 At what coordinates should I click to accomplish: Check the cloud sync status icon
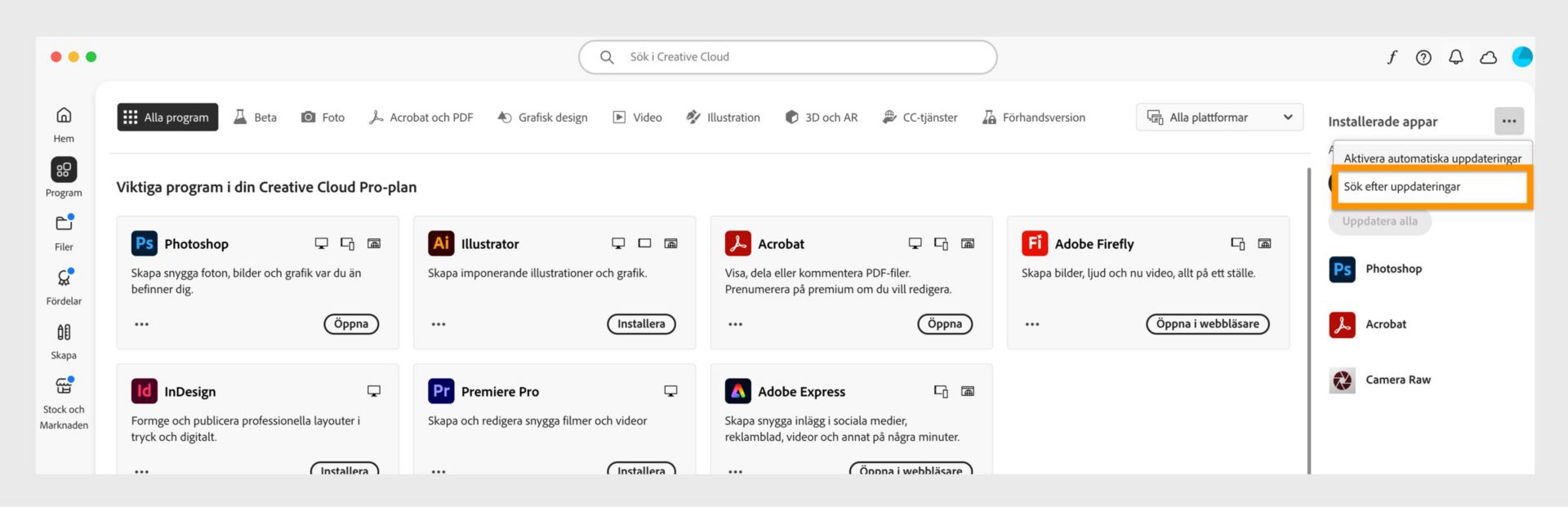pyautogui.click(x=1488, y=57)
